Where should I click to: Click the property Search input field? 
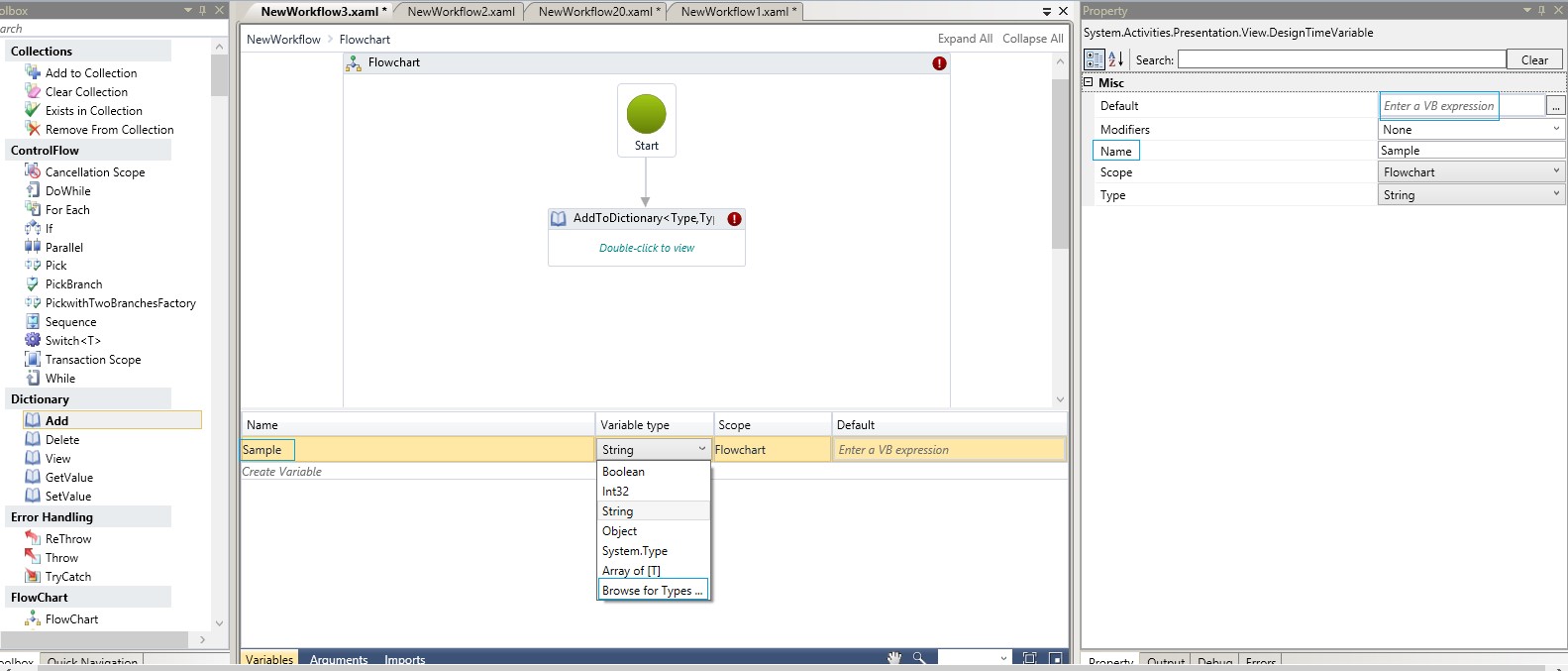click(x=1341, y=59)
